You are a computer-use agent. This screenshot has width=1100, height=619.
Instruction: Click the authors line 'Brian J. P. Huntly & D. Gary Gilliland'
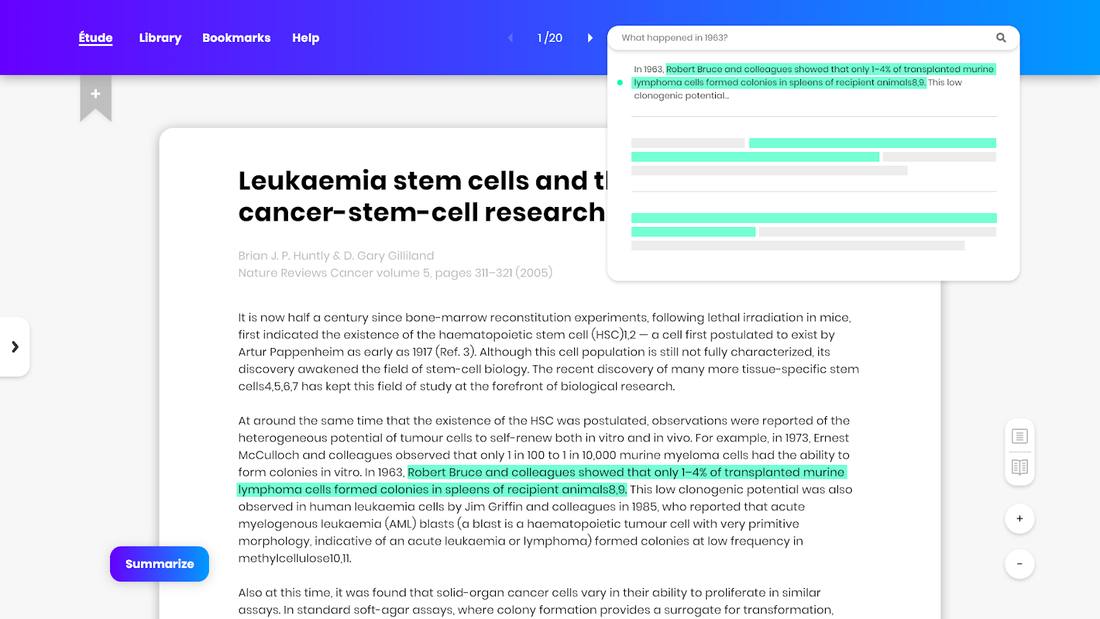(336, 255)
